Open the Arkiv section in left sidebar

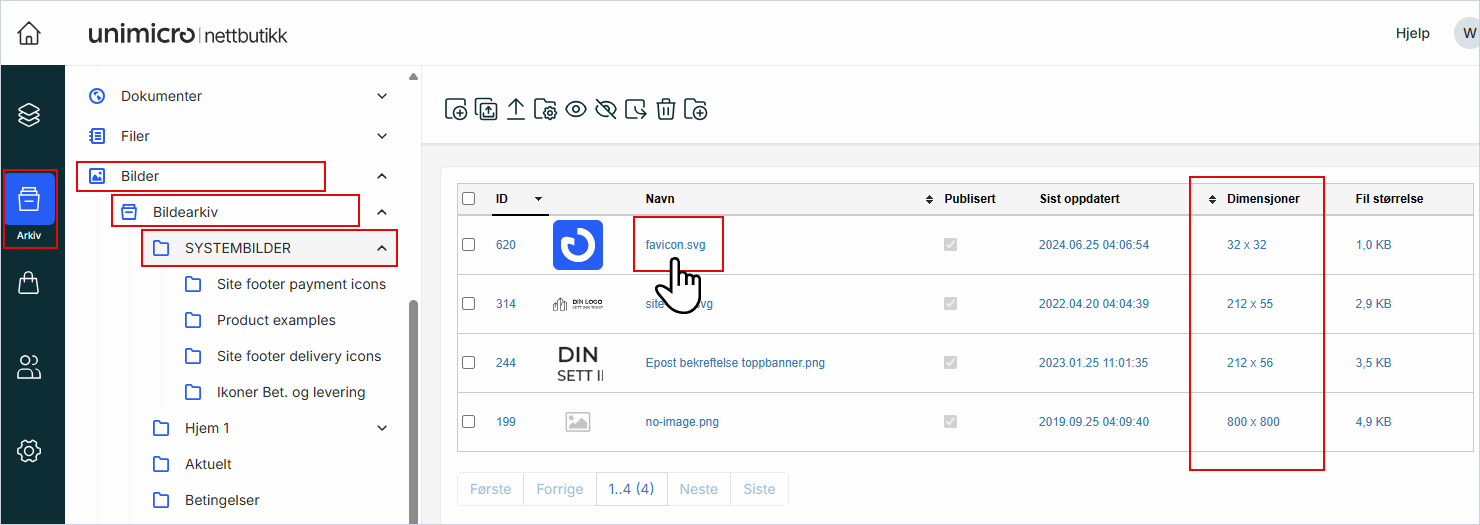[29, 209]
